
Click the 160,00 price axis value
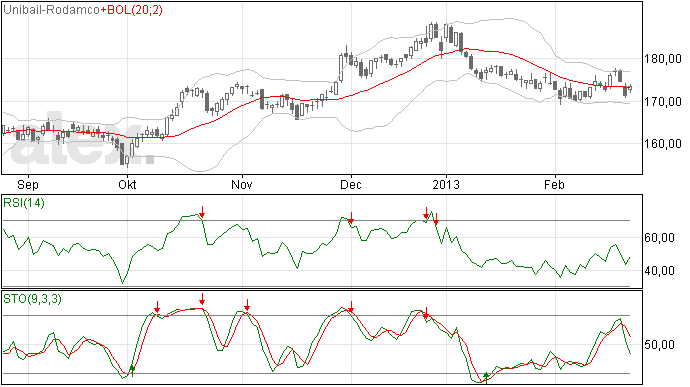662,144
